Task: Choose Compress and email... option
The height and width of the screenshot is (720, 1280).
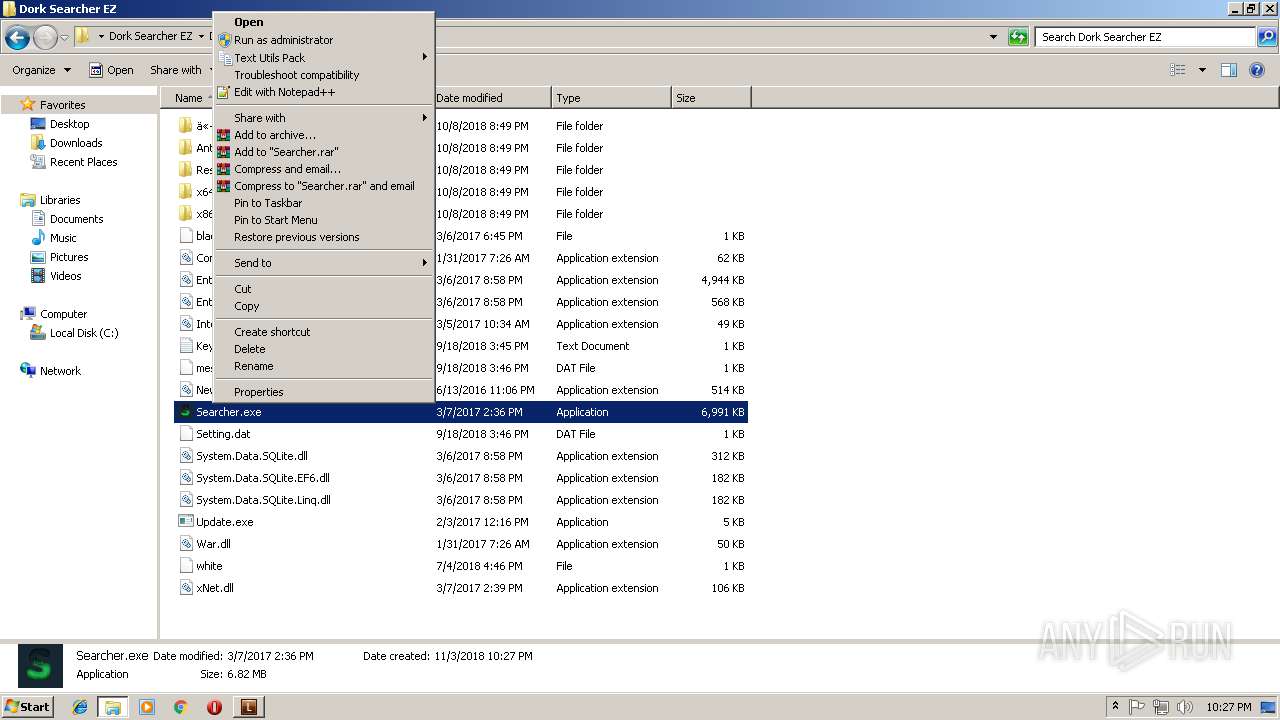Action: [x=325, y=169]
